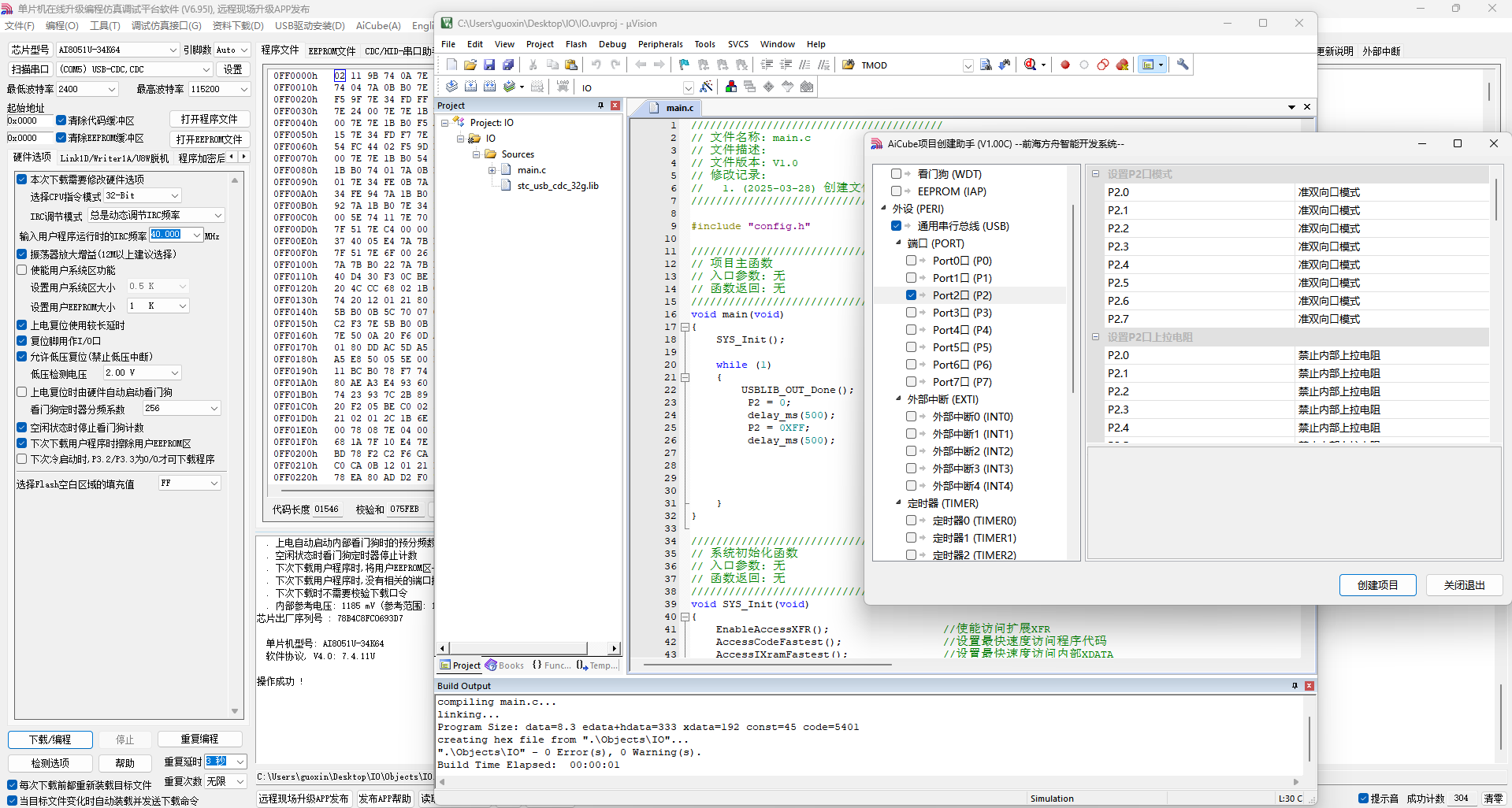Open 低压检测电压 2.00 V dropdown

[143, 372]
